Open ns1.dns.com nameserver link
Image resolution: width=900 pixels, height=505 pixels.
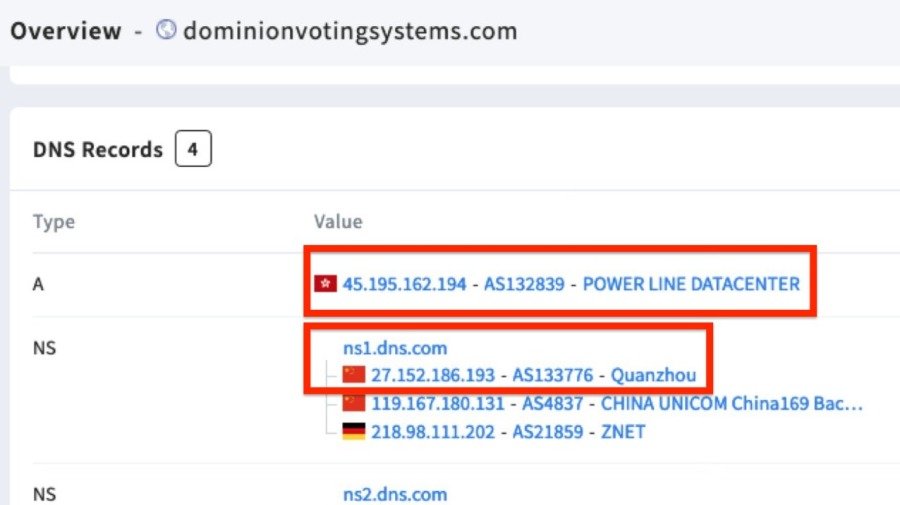coord(395,348)
